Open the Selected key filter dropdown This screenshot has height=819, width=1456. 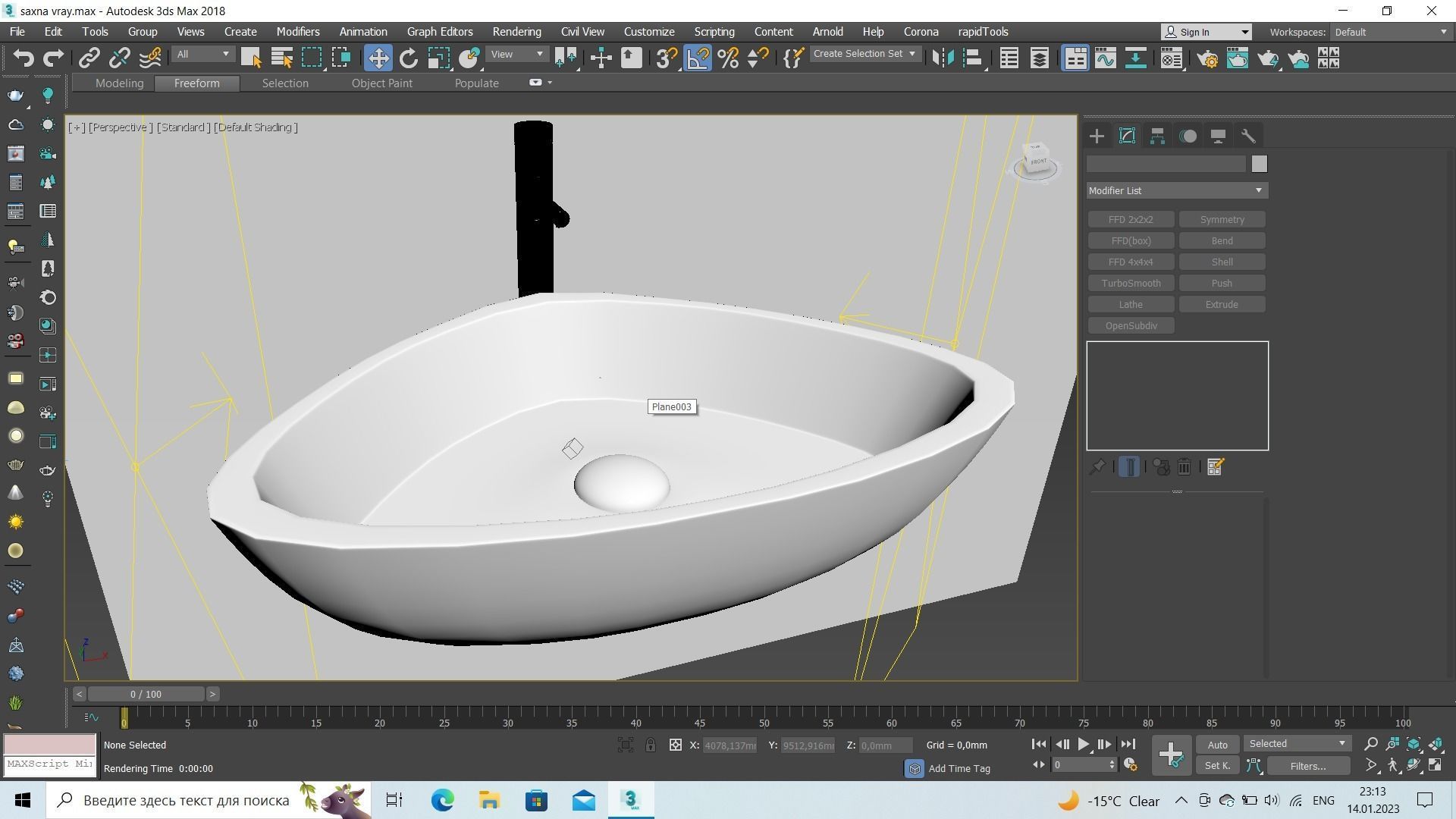pyautogui.click(x=1298, y=744)
